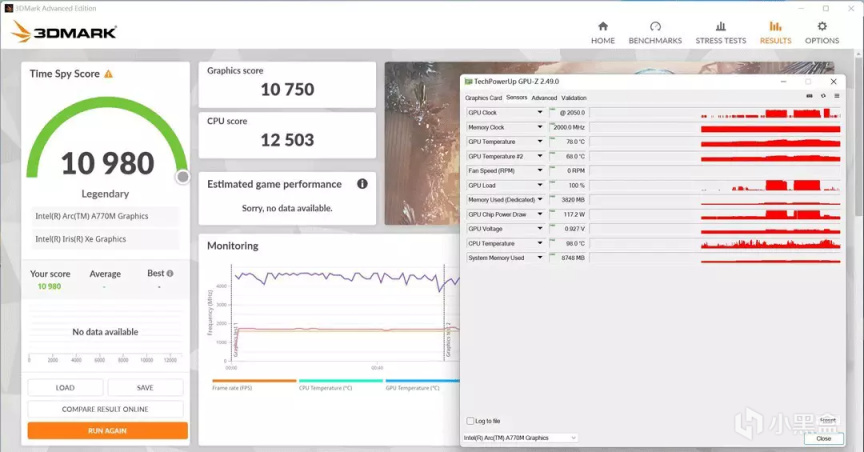Open the GPU Load sensor dropdown
The height and width of the screenshot is (452, 864).
tap(540, 185)
